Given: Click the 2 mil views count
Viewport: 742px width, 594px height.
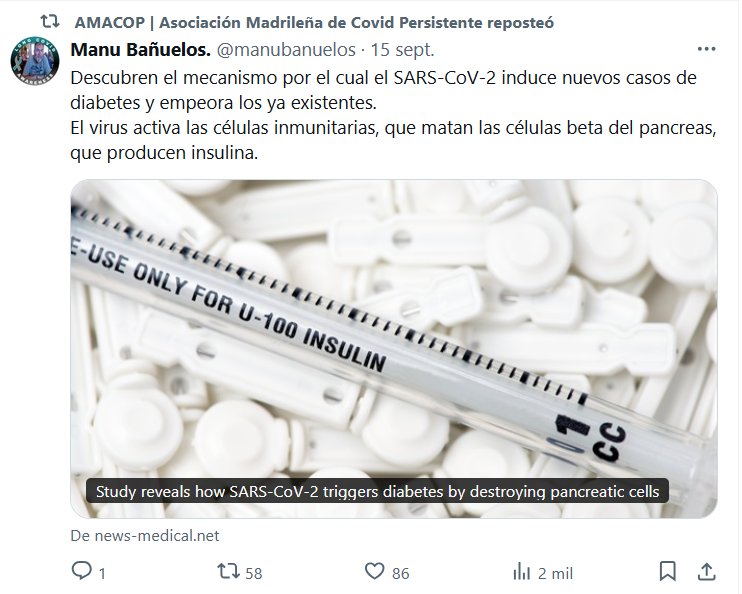Looking at the screenshot, I should (x=556, y=574).
